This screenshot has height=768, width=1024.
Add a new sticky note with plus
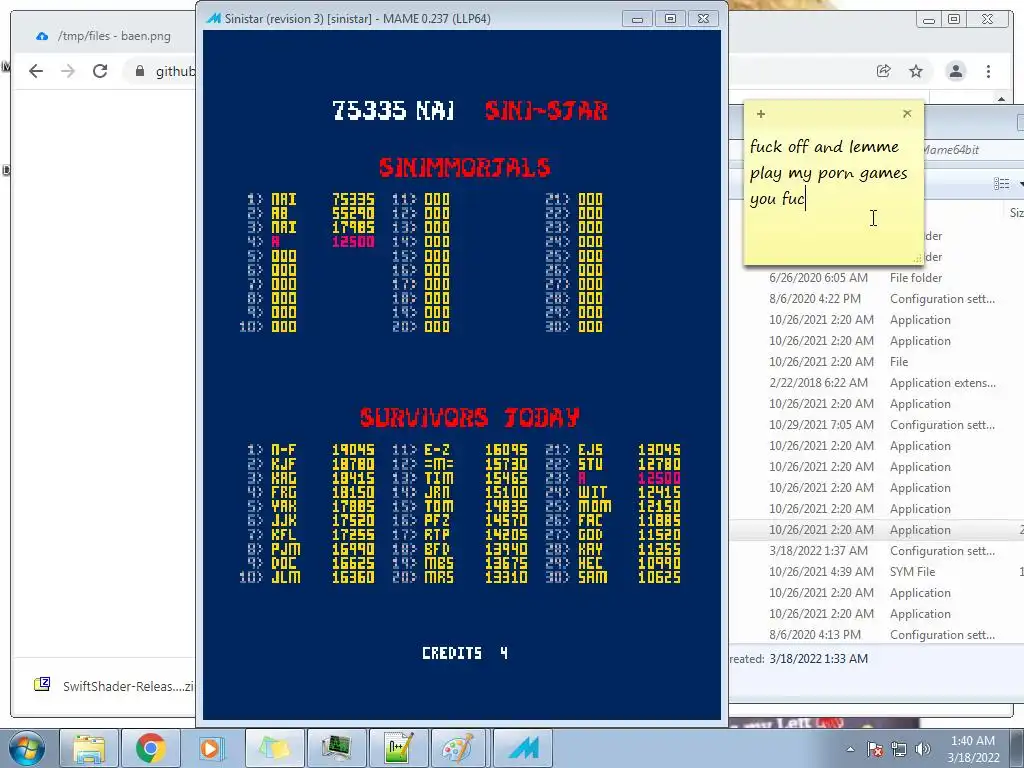pyautogui.click(x=761, y=114)
